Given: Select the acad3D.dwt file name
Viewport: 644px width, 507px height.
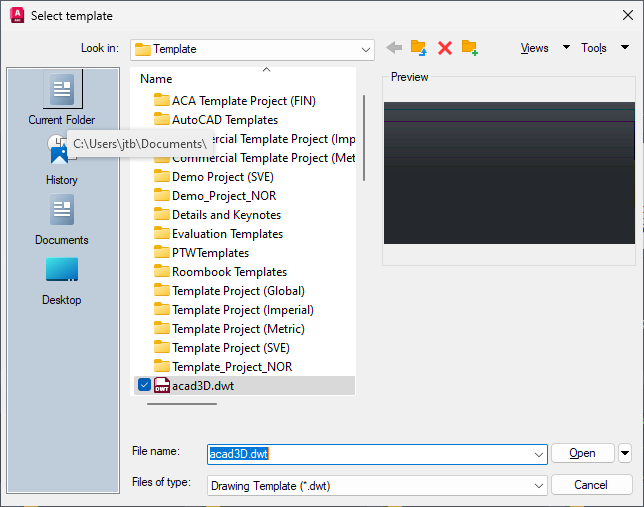Looking at the screenshot, I should coord(203,386).
